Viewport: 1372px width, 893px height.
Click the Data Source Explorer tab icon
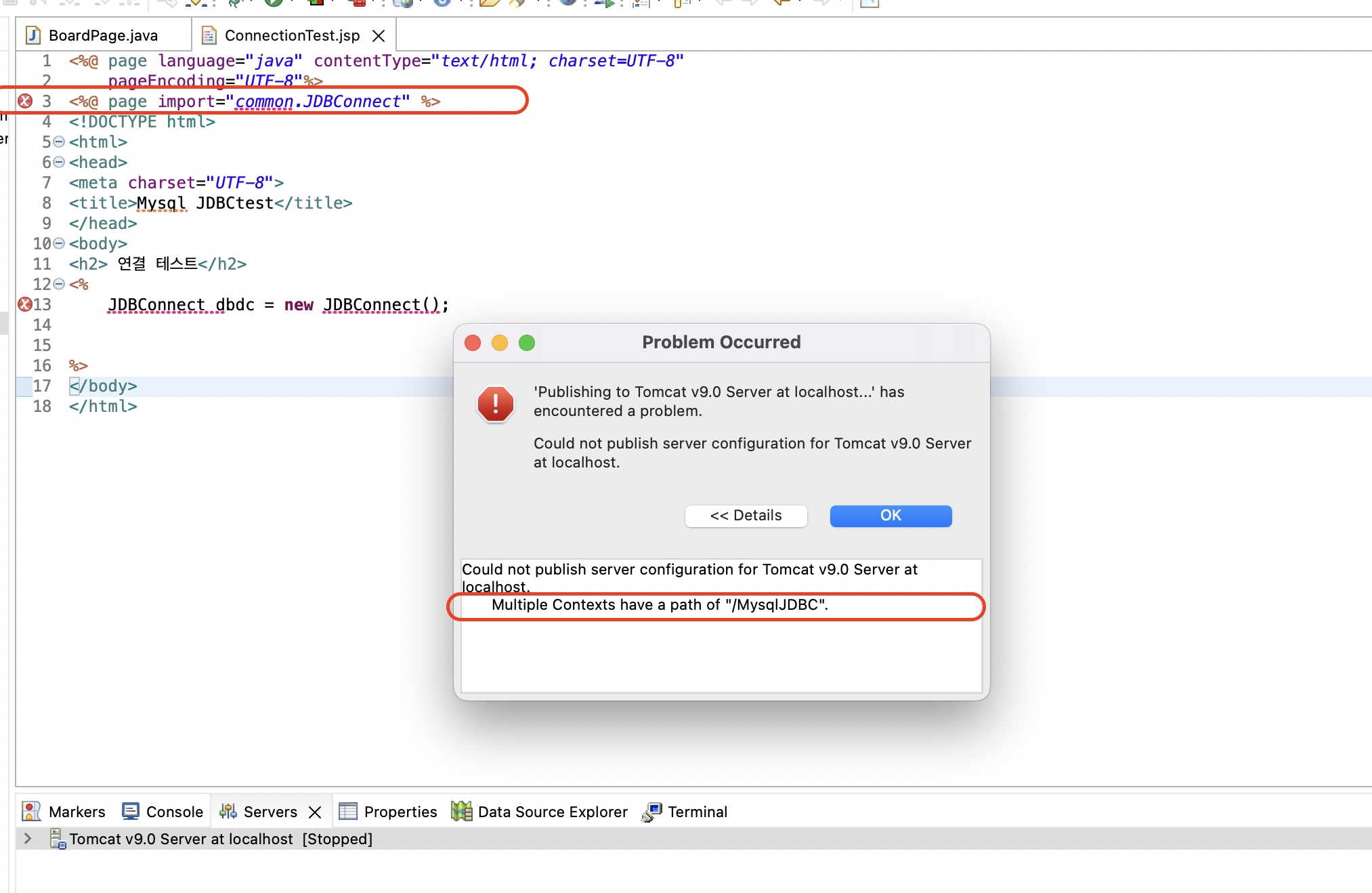pos(461,811)
